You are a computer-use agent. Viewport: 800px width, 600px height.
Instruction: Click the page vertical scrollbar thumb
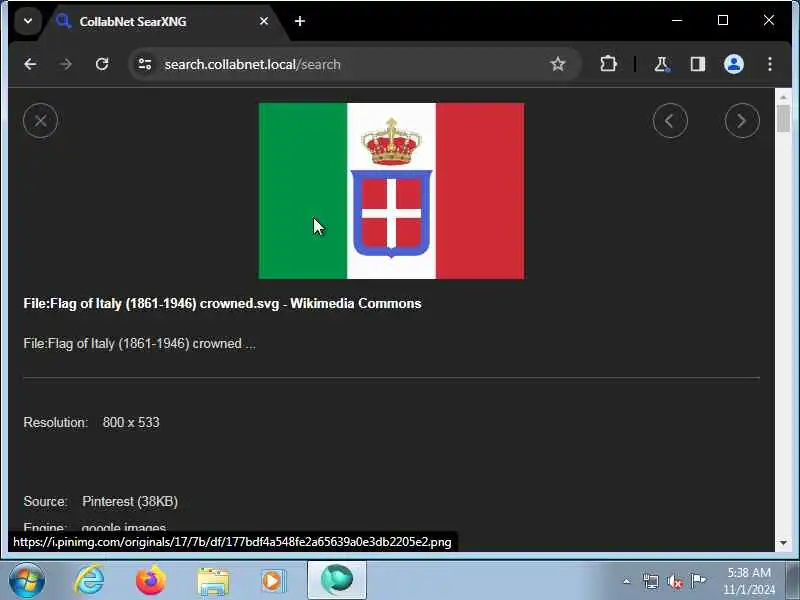(783, 118)
